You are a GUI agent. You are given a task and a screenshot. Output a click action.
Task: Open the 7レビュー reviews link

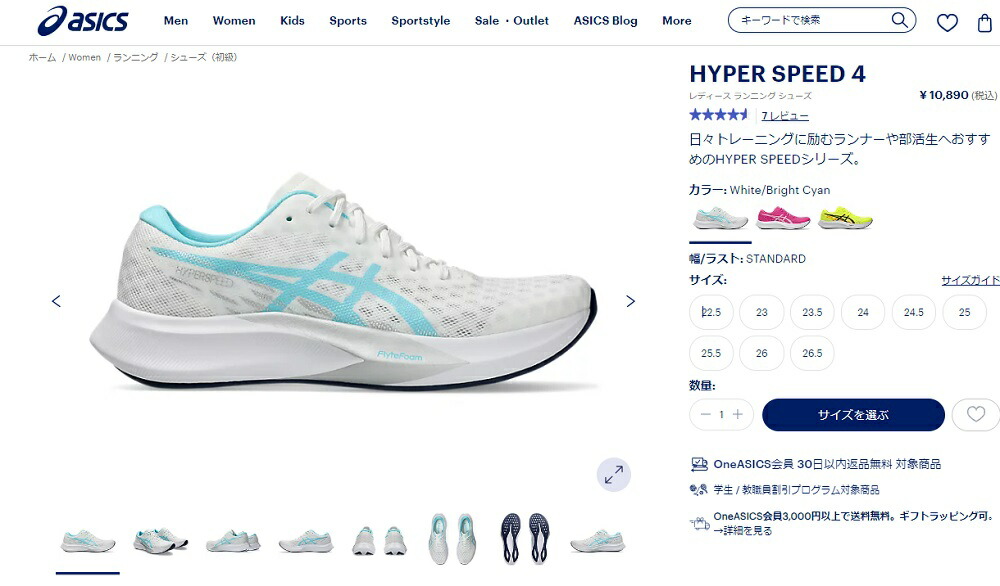(785, 116)
